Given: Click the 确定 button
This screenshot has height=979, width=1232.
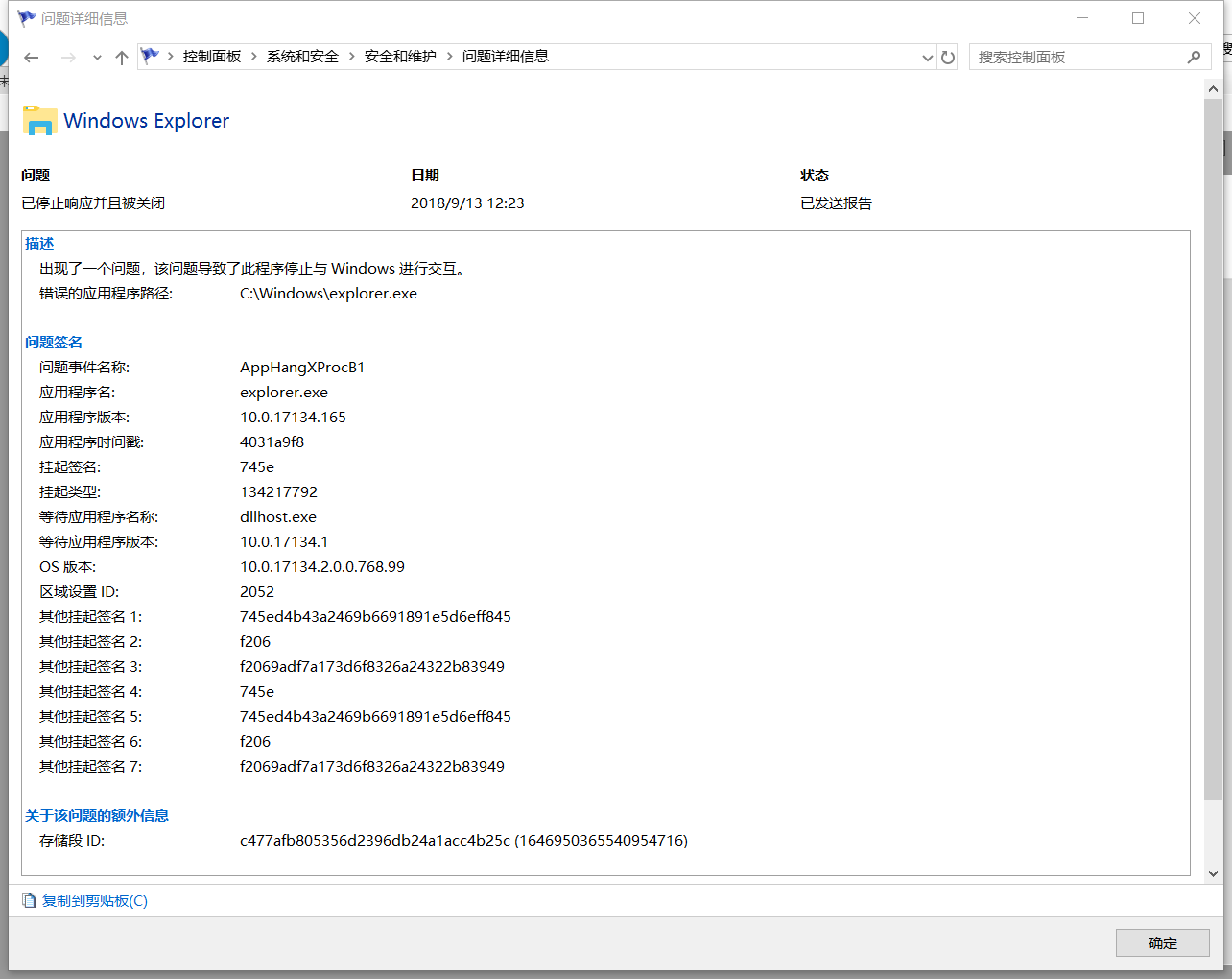Looking at the screenshot, I should click(x=1162, y=943).
